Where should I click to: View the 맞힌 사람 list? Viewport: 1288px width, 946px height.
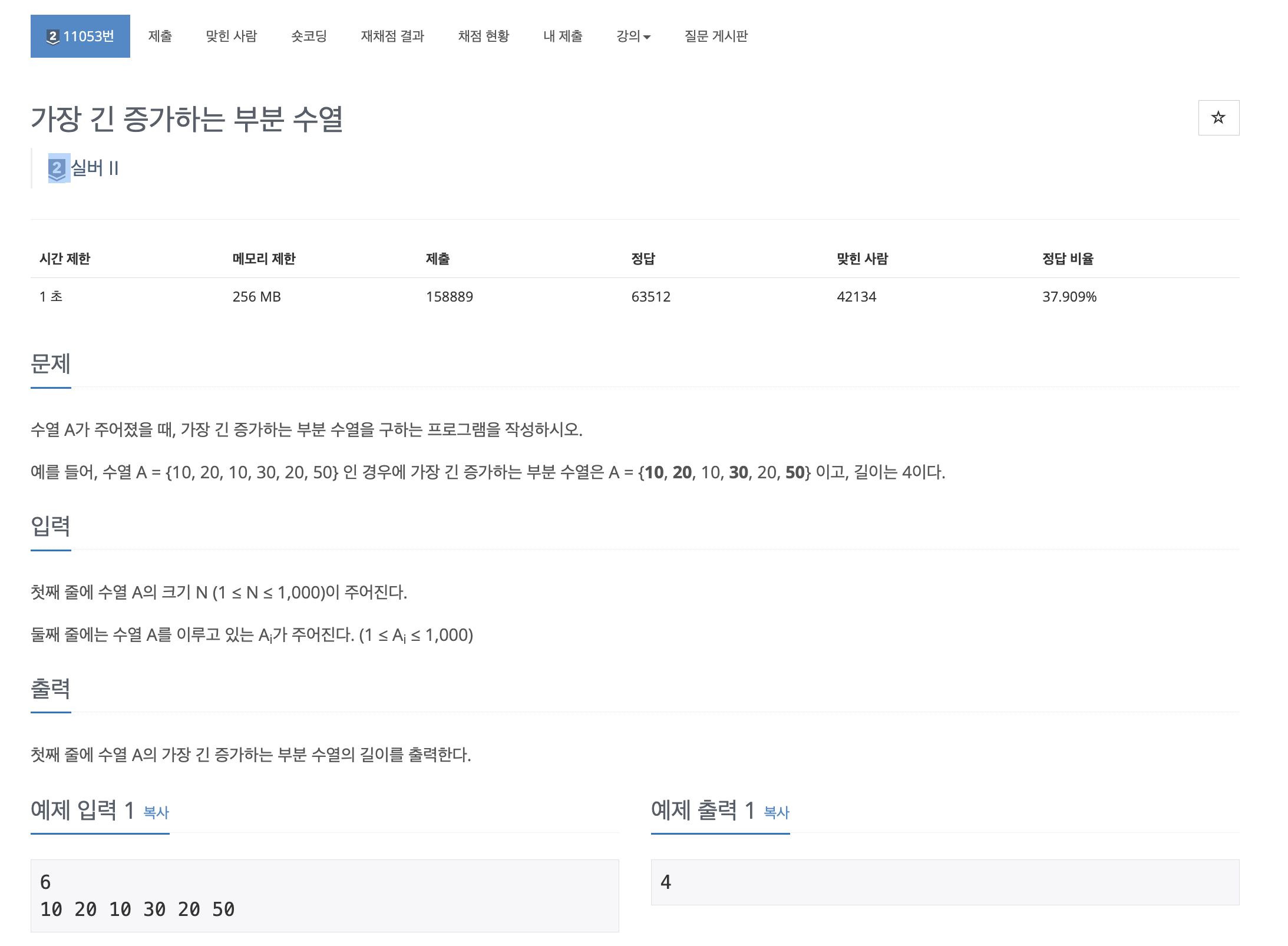pos(231,36)
